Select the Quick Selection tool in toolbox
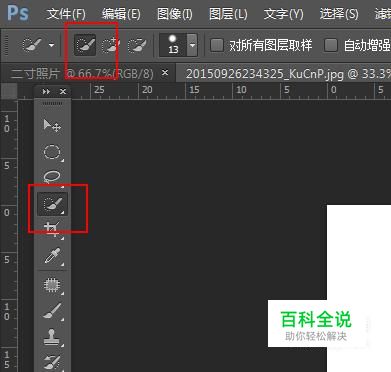The width and height of the screenshot is (391, 372). coord(52,203)
